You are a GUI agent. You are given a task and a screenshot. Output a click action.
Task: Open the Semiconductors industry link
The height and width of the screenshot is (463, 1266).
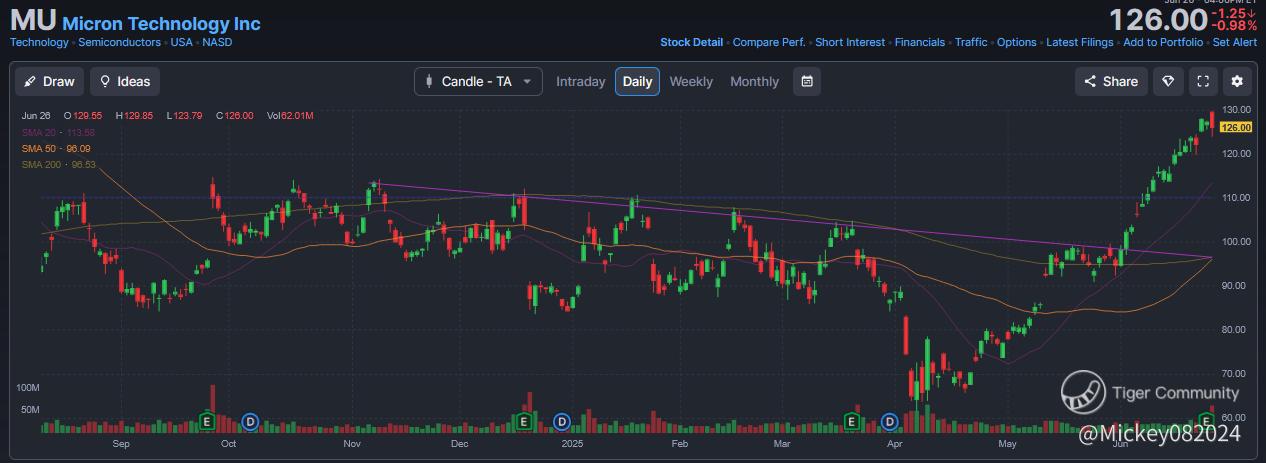coord(119,42)
